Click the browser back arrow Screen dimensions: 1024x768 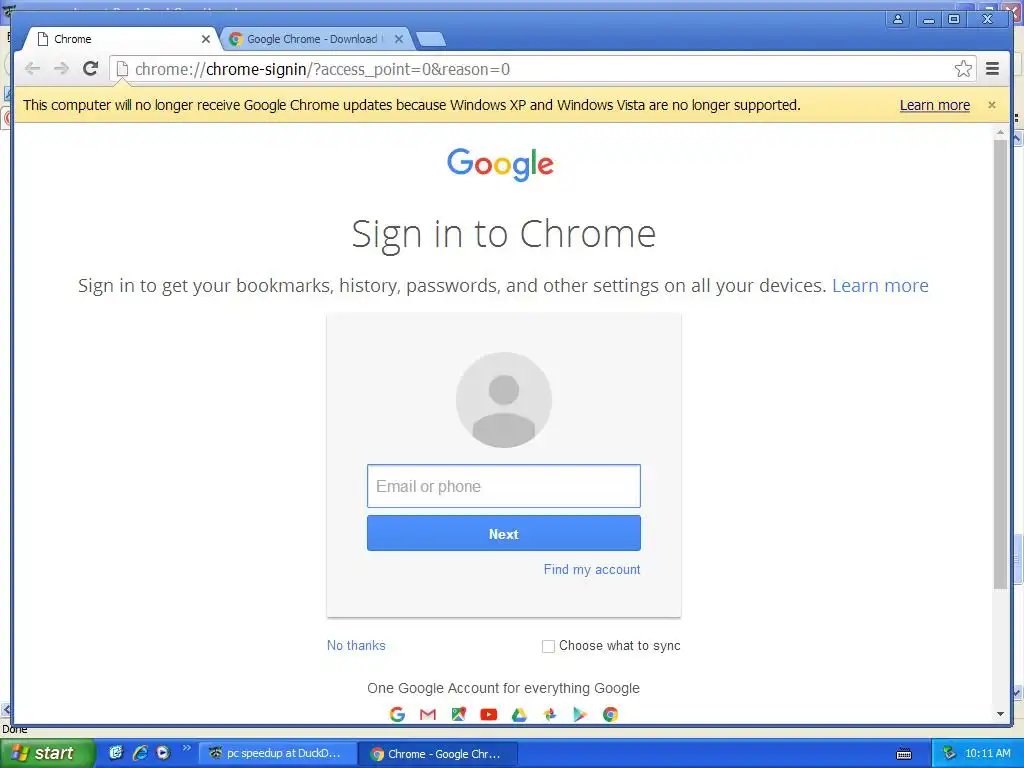coord(32,69)
